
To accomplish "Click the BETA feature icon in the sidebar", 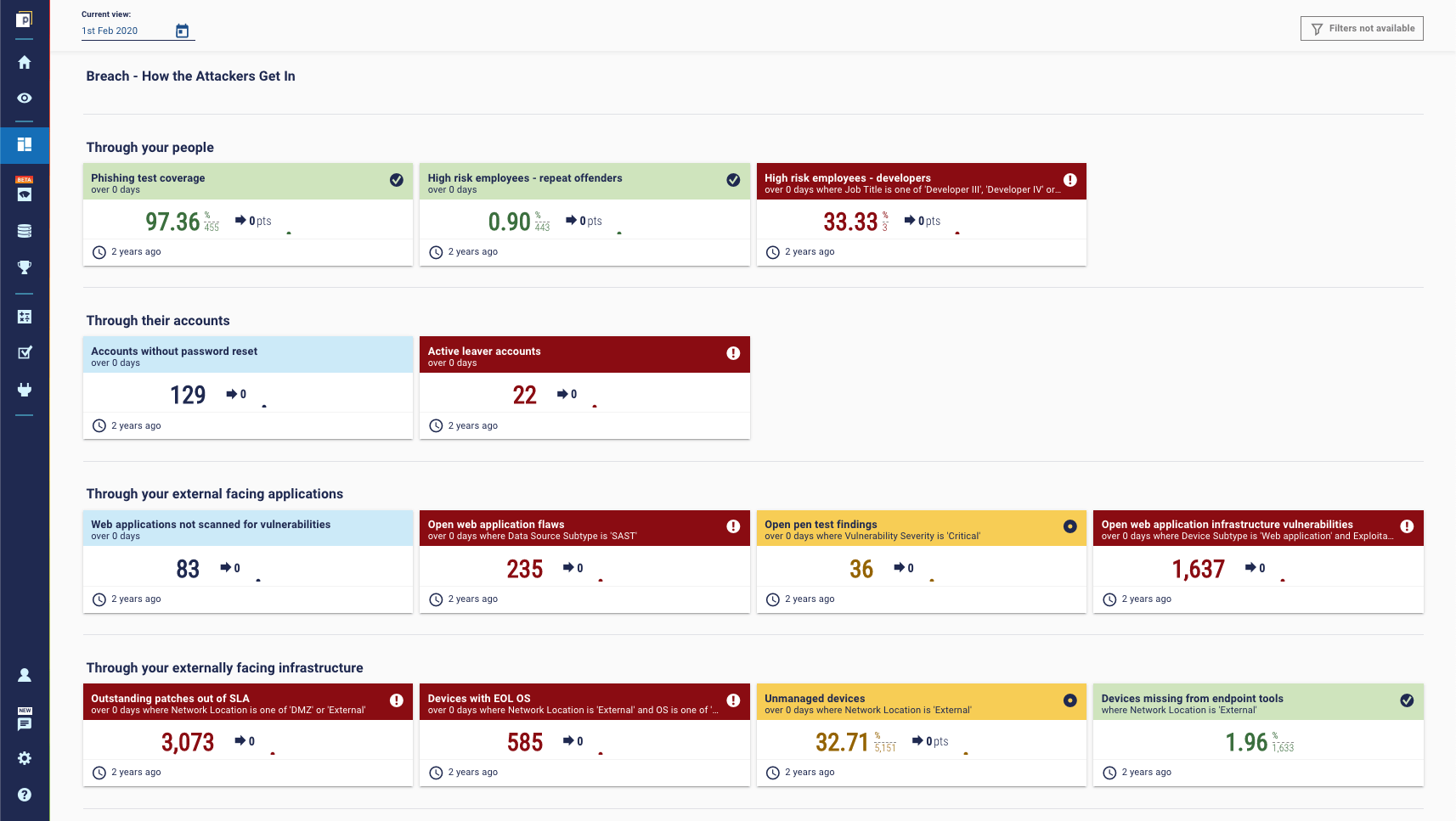I will coord(25,193).
